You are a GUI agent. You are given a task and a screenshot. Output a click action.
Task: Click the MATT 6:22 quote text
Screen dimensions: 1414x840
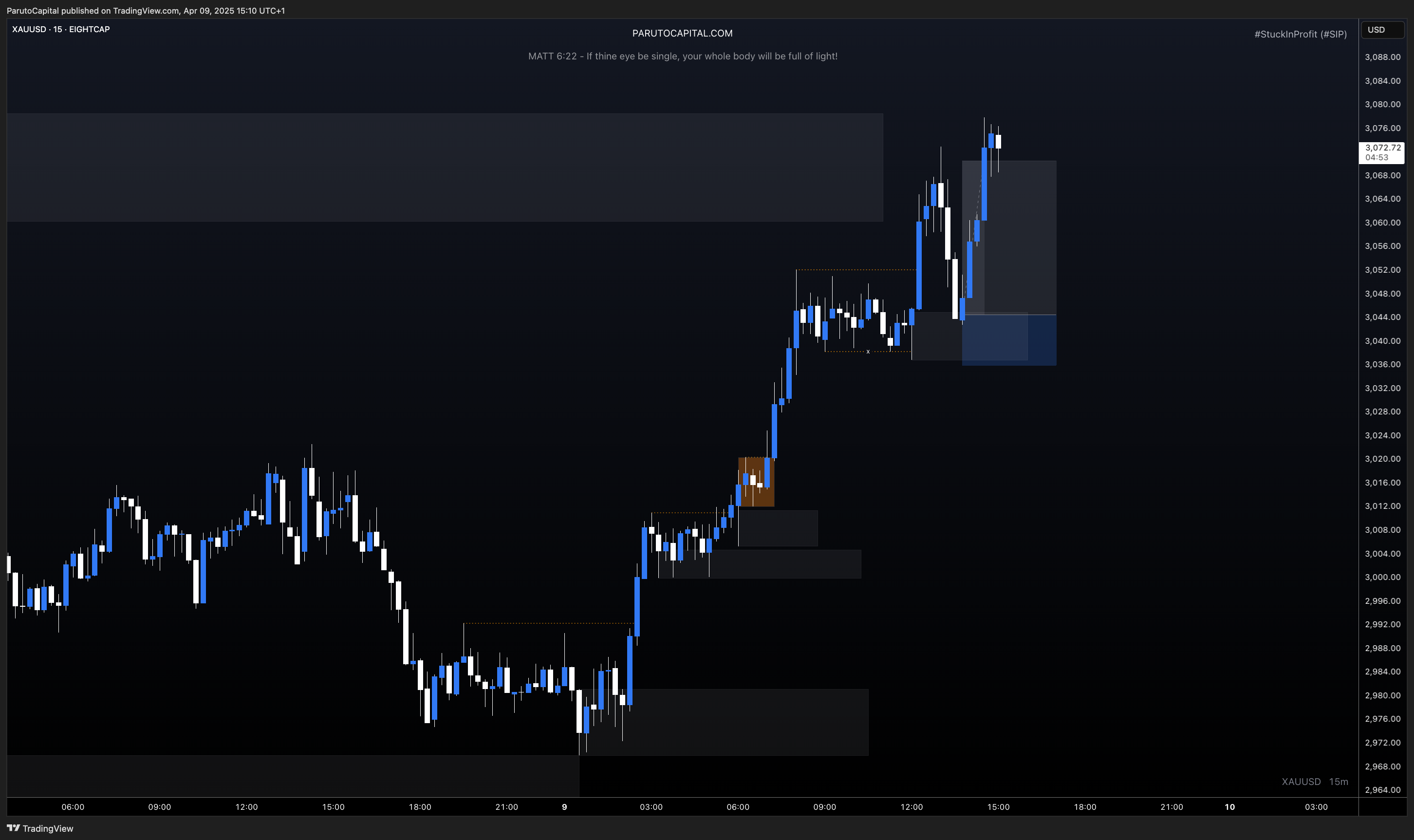(x=683, y=56)
